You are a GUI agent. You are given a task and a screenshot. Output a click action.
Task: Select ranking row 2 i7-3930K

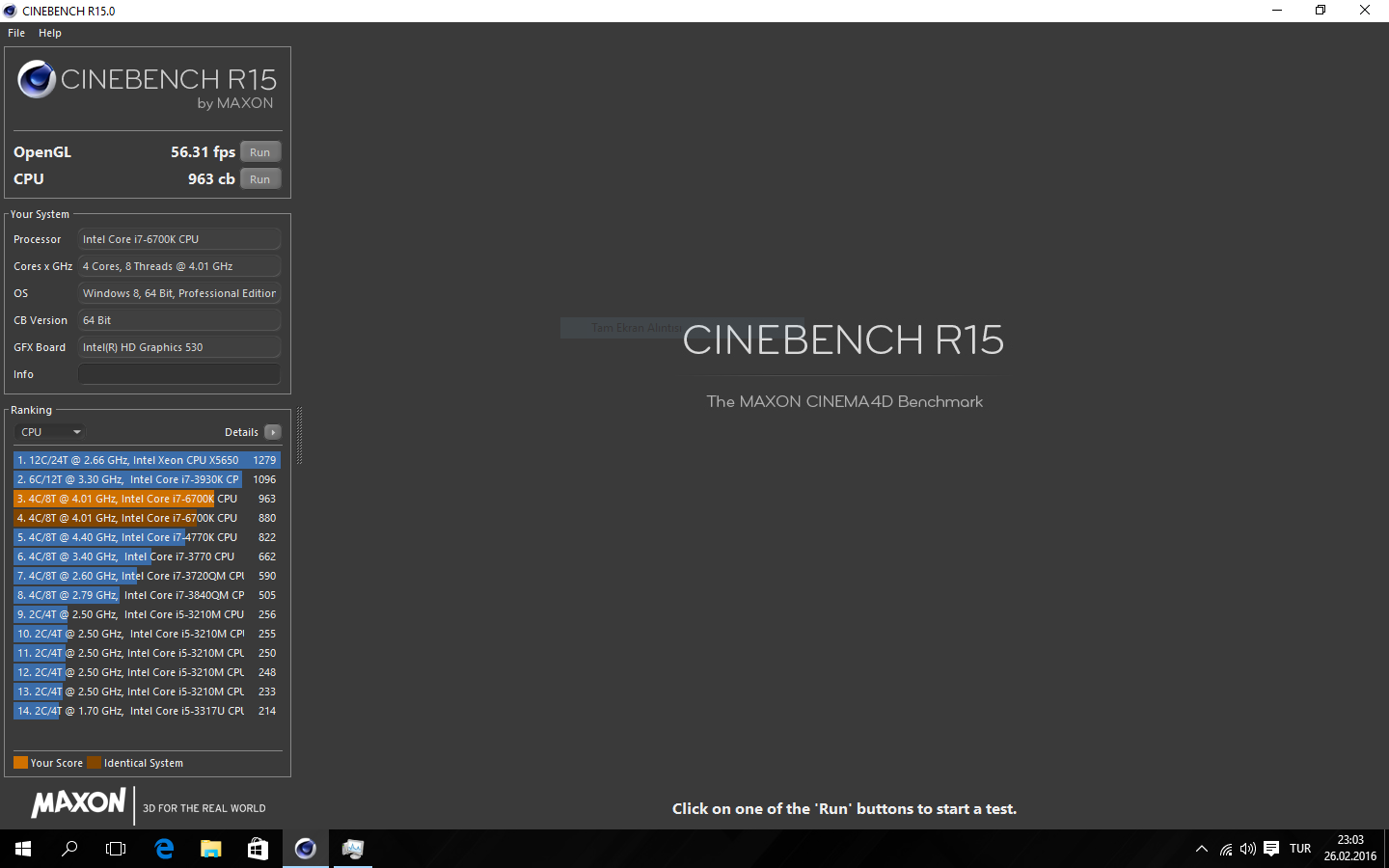coord(147,479)
